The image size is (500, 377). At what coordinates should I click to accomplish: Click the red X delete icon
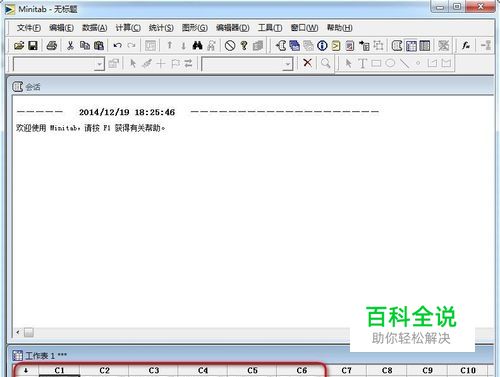(x=307, y=63)
